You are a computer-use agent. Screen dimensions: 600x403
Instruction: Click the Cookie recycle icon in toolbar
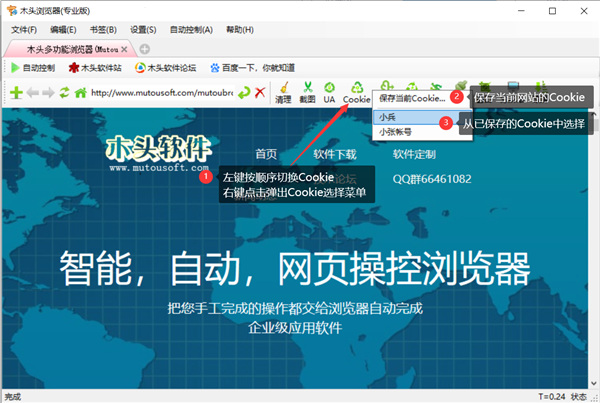[x=357, y=92]
